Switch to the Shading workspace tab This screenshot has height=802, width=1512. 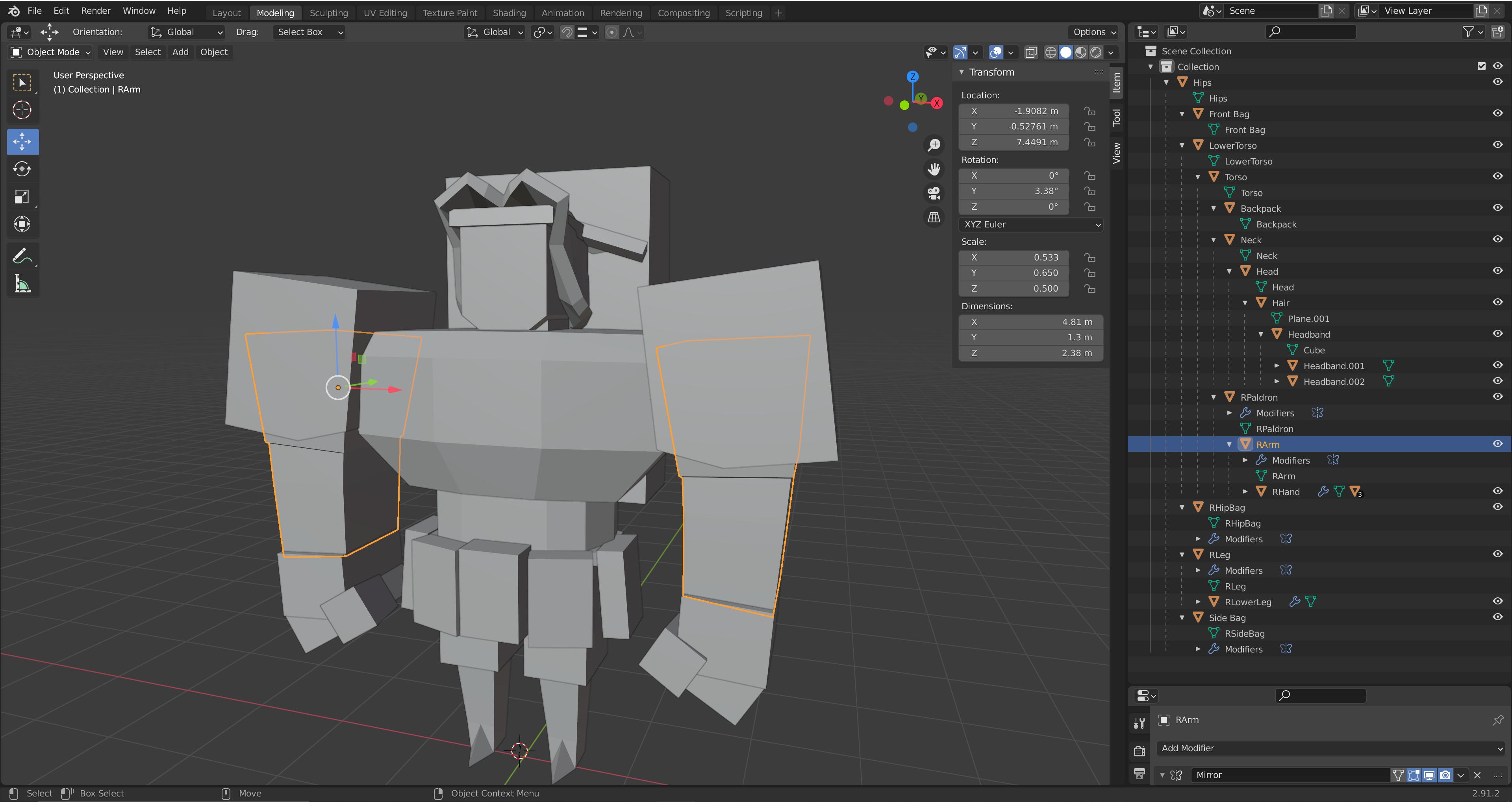pos(509,13)
